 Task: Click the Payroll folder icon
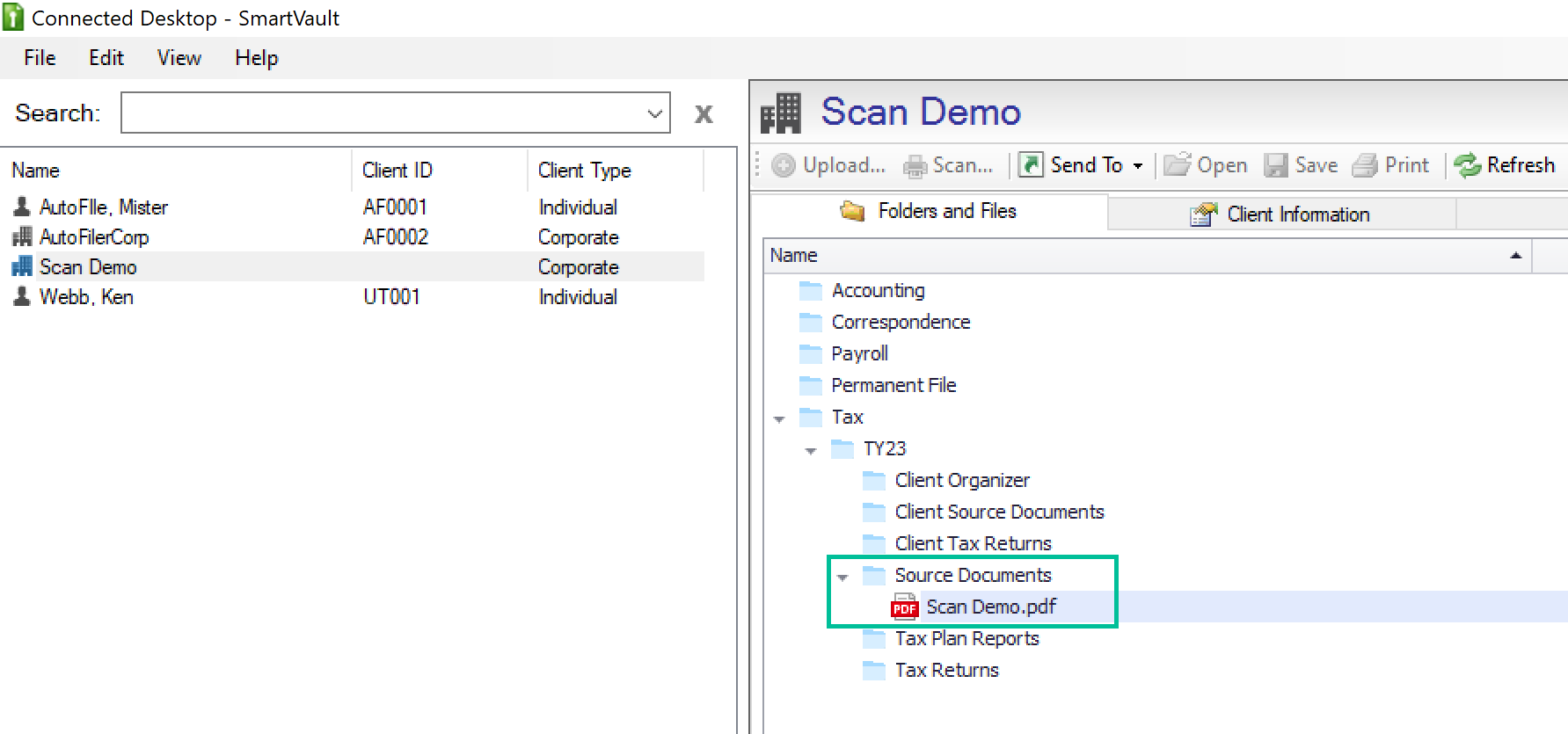coord(811,354)
